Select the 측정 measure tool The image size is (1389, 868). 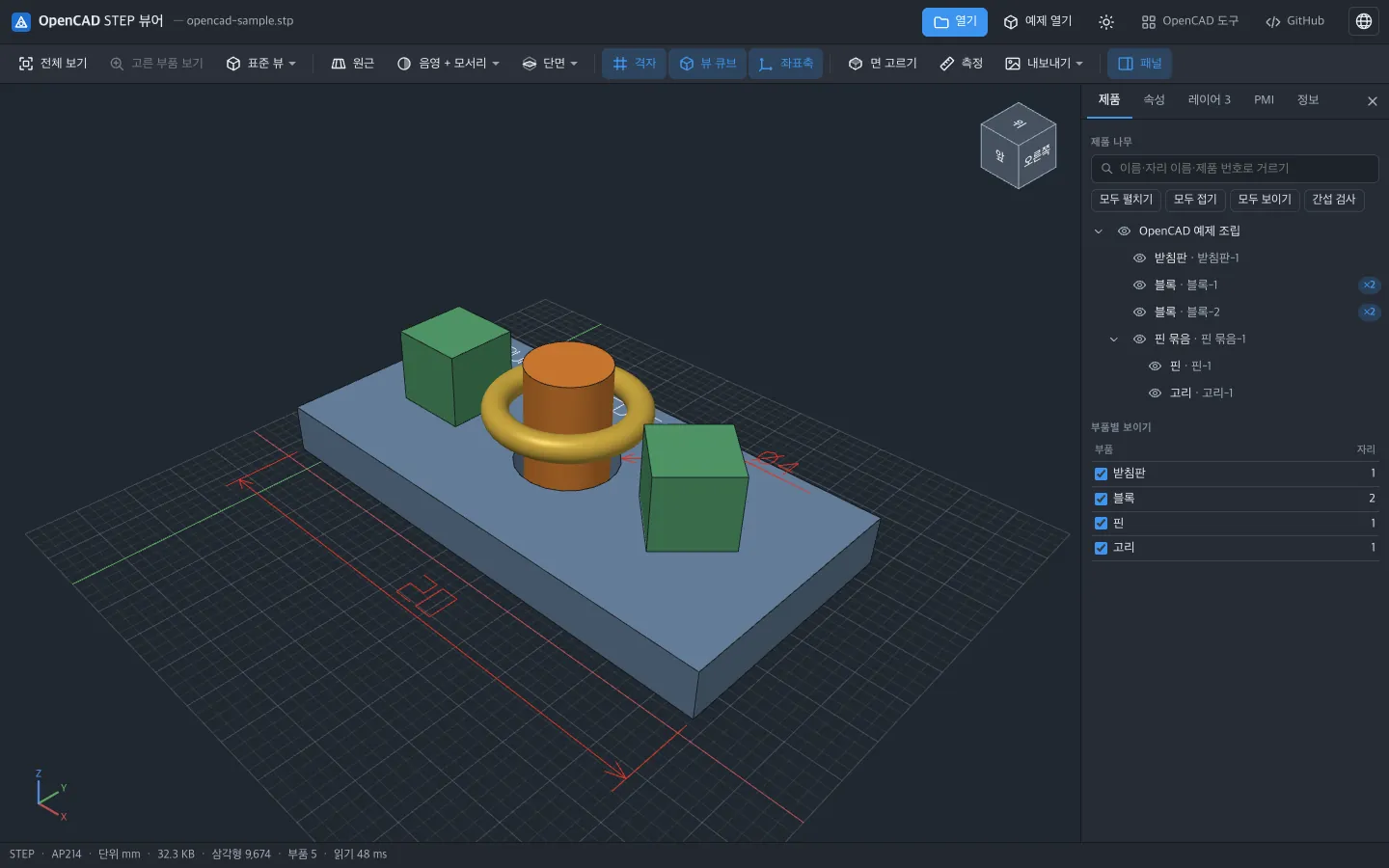[961, 64]
